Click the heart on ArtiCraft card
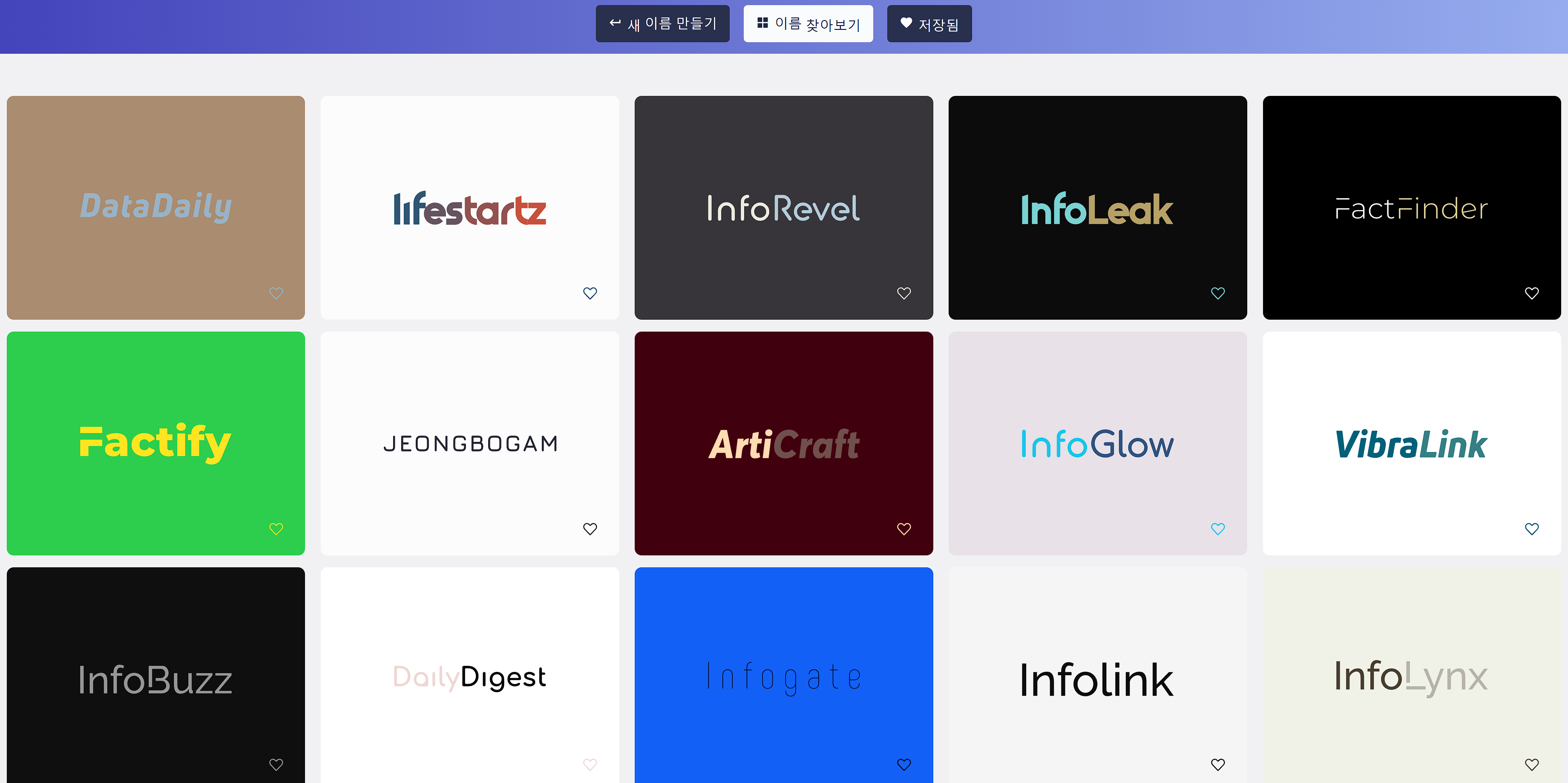This screenshot has width=1568, height=783. (x=904, y=529)
